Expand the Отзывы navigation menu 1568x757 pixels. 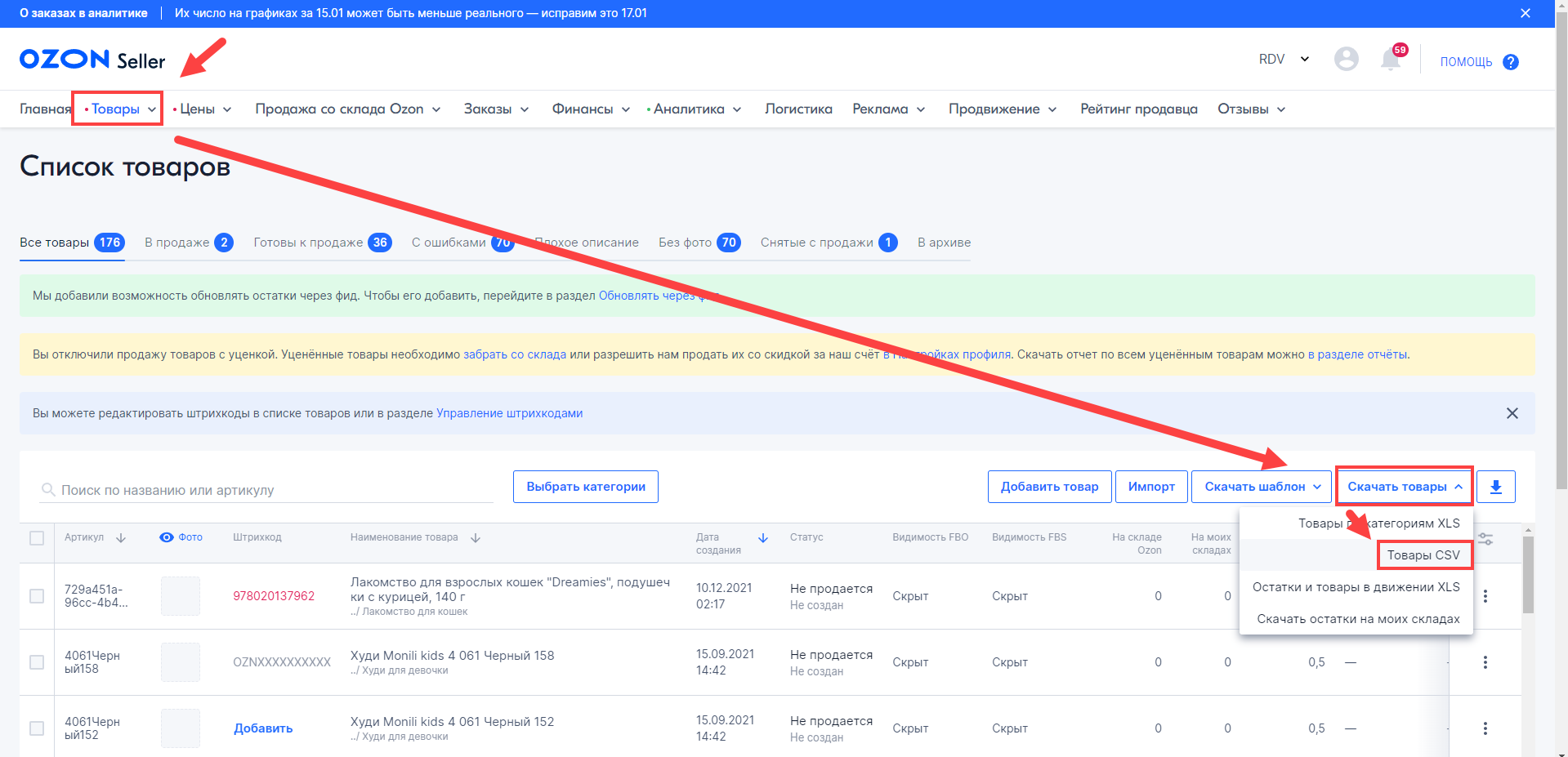(x=1252, y=109)
